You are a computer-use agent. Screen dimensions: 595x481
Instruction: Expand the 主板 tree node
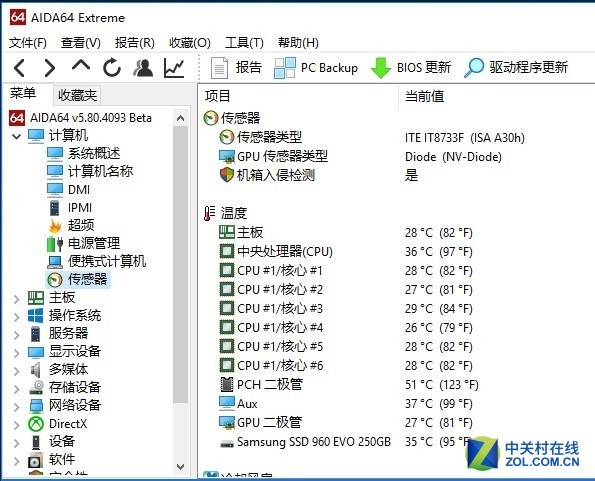16,299
